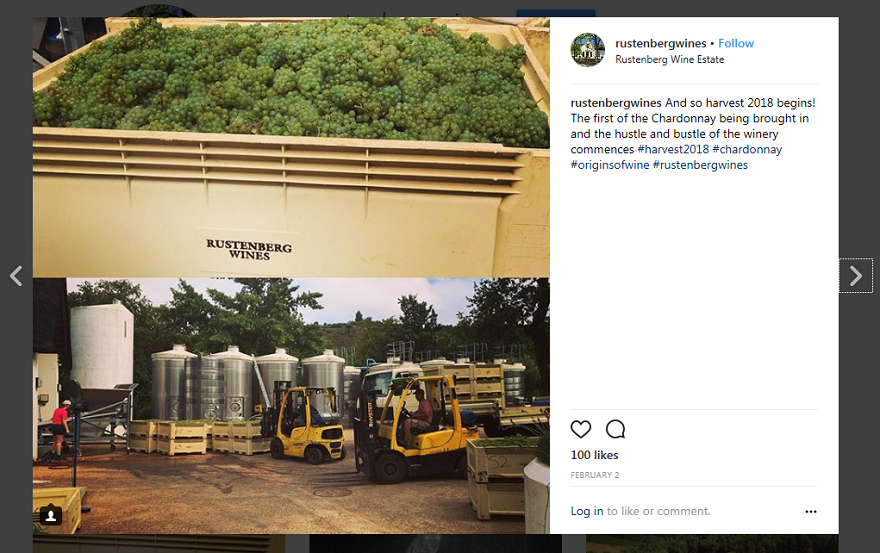The image size is (880, 553).
Task: Open comments via speech bubble icon
Action: 616,429
